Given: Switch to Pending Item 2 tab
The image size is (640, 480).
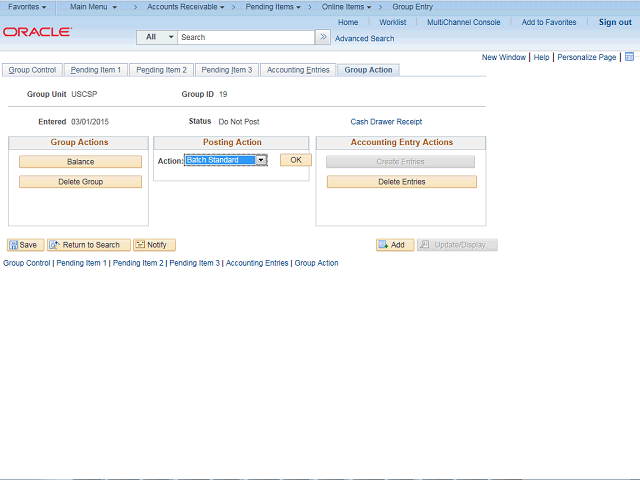Looking at the screenshot, I should (x=161, y=70).
